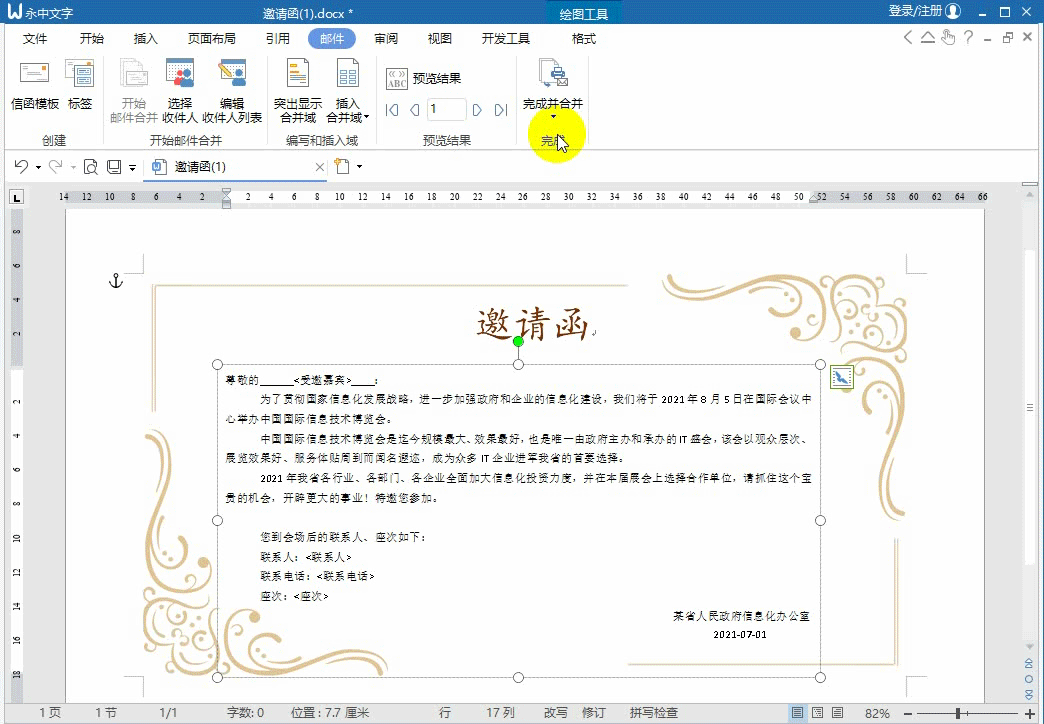1044x724 pixels.
Task: Click the print preview icon on quick access toolbar
Action: [90, 167]
